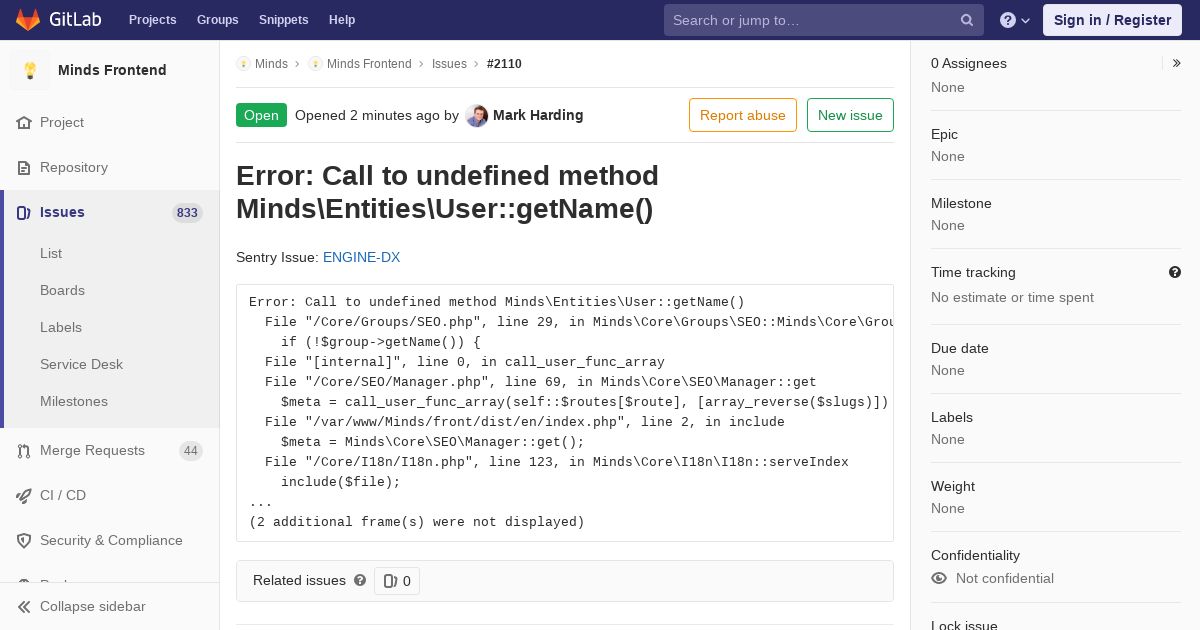Click the Minds breadcrumb group link
The height and width of the screenshot is (630, 1200).
click(271, 64)
